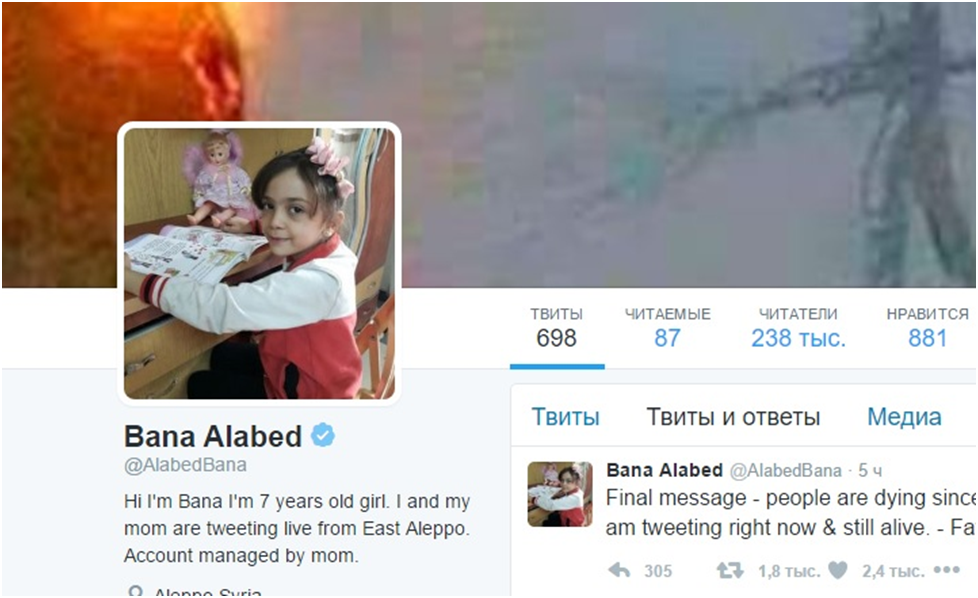Switch to the Твиты и ответы tab
The height and width of the screenshot is (598, 978).
pyautogui.click(x=733, y=417)
